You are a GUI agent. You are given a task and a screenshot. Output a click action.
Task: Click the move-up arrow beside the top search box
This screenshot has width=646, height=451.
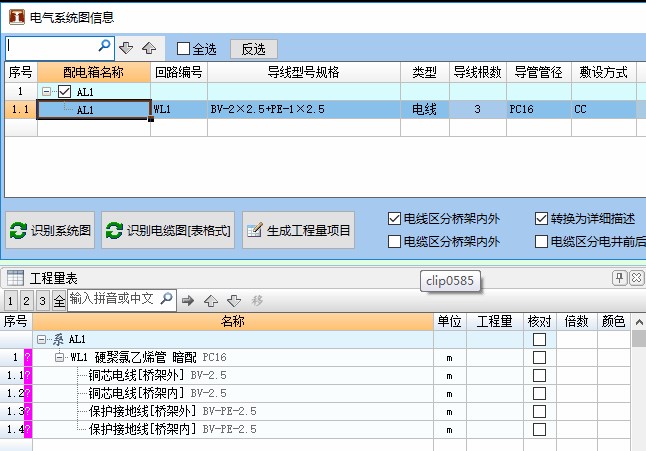(x=148, y=48)
